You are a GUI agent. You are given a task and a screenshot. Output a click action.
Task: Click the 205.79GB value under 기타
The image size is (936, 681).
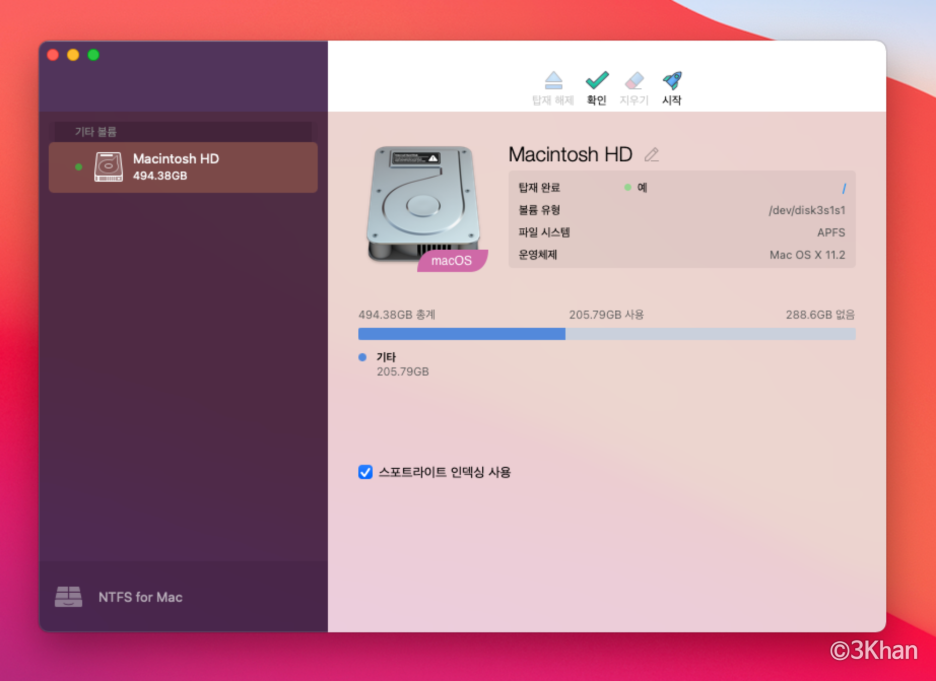403,371
